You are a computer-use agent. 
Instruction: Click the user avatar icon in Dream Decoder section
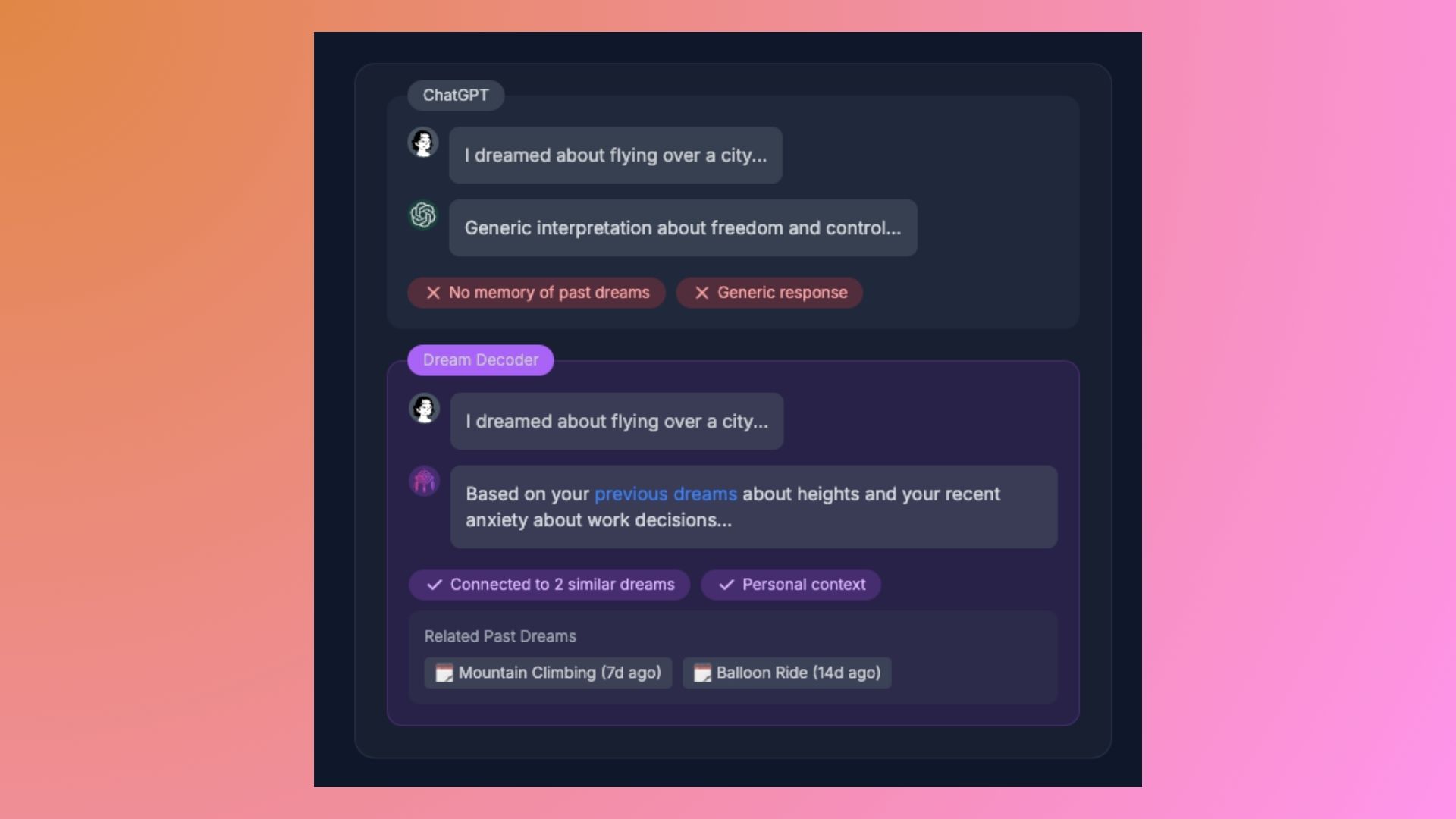[423, 409]
